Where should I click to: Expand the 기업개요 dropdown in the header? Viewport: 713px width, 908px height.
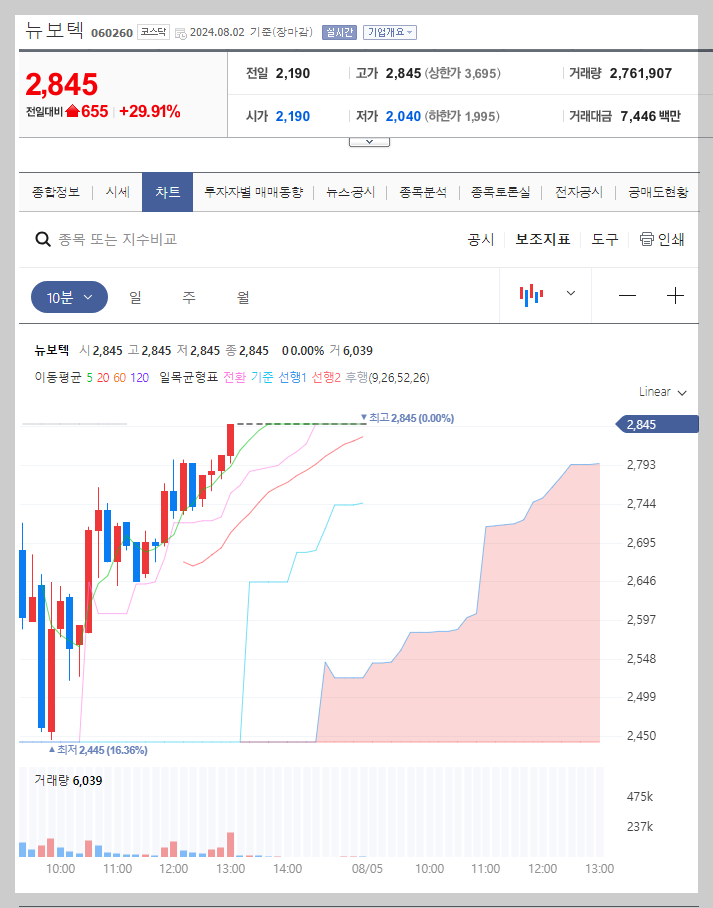pos(391,31)
